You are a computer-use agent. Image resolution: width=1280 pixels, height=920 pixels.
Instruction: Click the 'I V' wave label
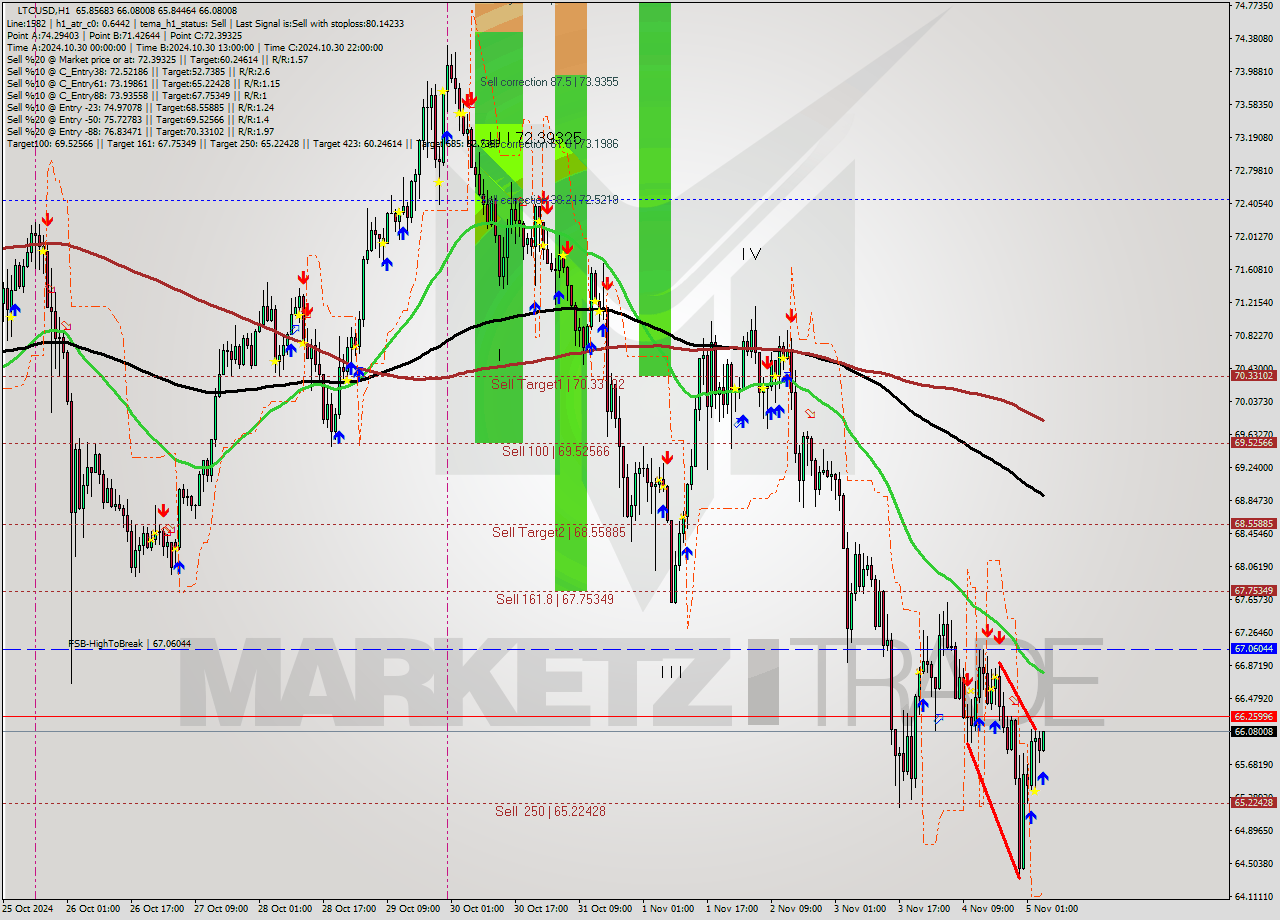[751, 255]
